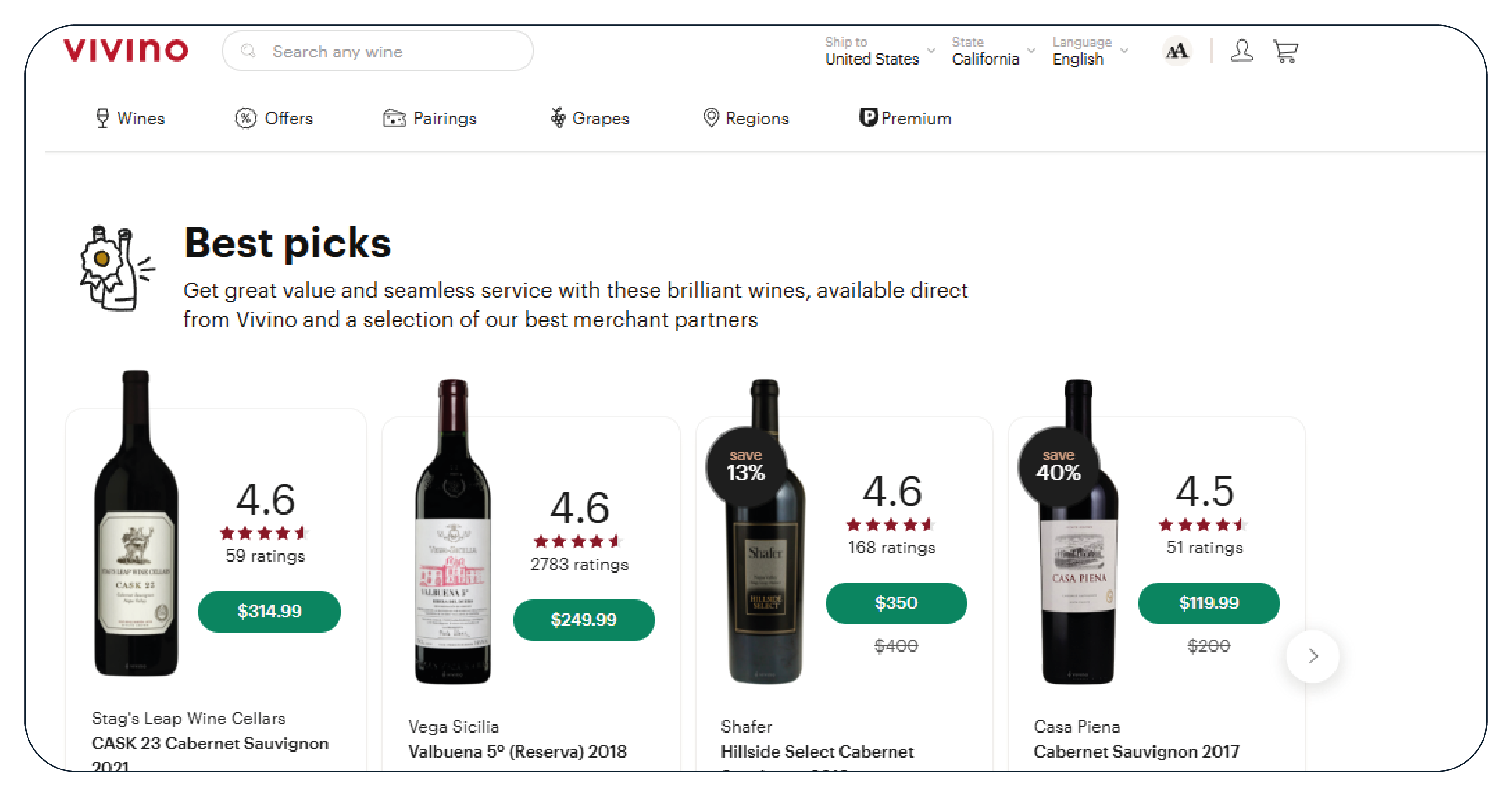The height and width of the screenshot is (797, 1512).
Task: Click the Premium badge icon
Action: (x=867, y=117)
